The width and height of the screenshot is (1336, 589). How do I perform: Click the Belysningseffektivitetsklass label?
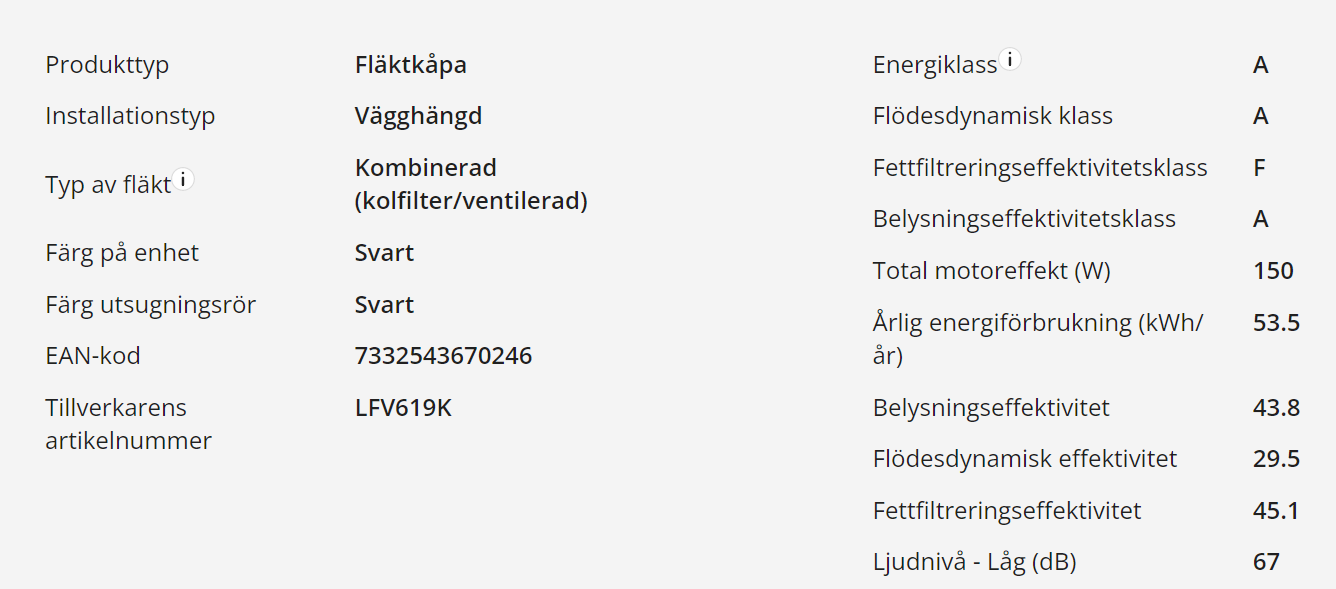point(1024,219)
